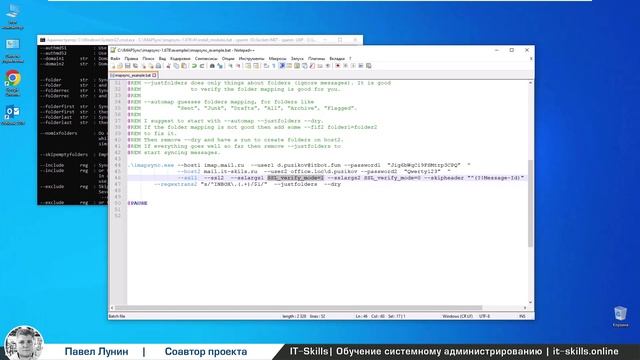Open the Поиск menu
The width and height of the screenshot is (640, 360).
point(148,59)
